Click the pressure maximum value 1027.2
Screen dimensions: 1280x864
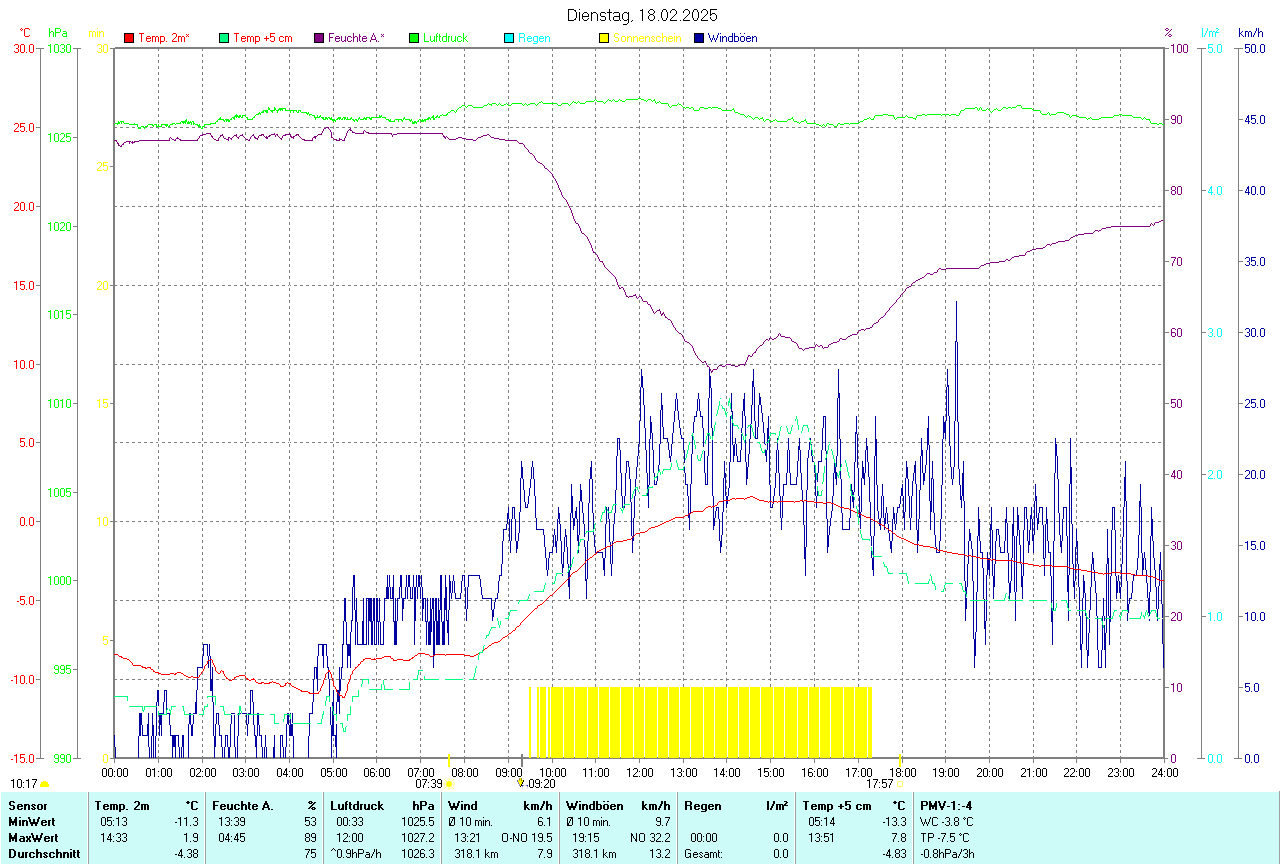419,837
